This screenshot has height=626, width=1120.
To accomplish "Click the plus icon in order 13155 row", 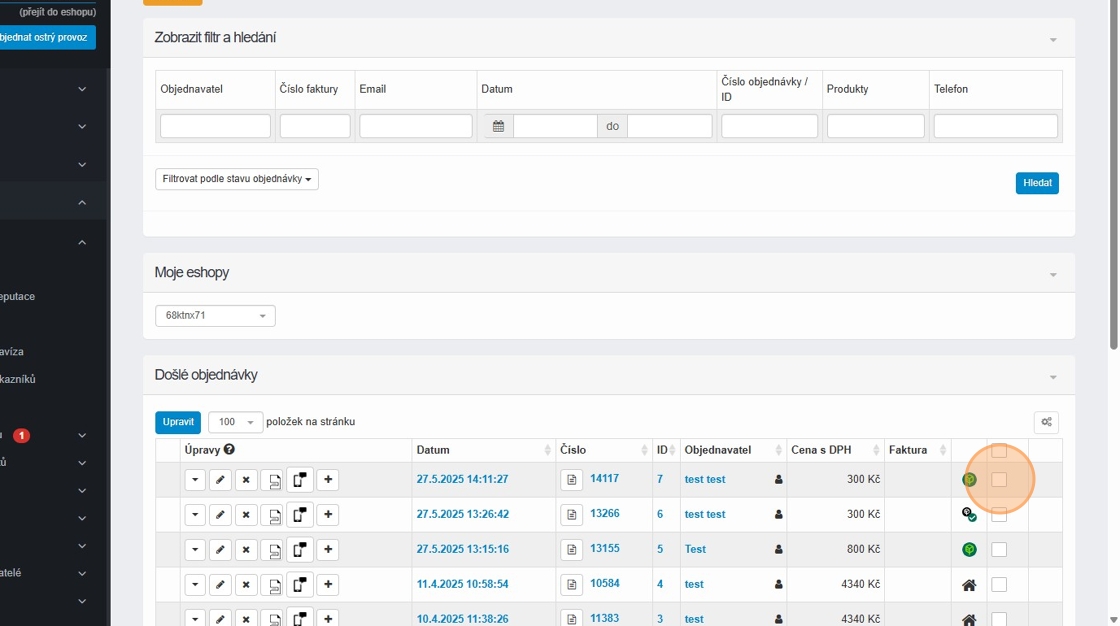I will click(x=327, y=550).
